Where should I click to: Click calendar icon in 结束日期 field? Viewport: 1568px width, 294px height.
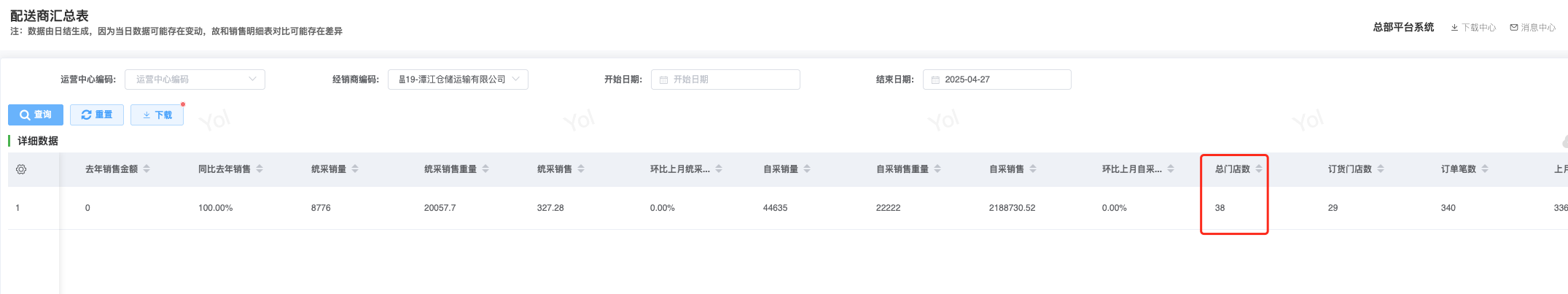click(935, 80)
